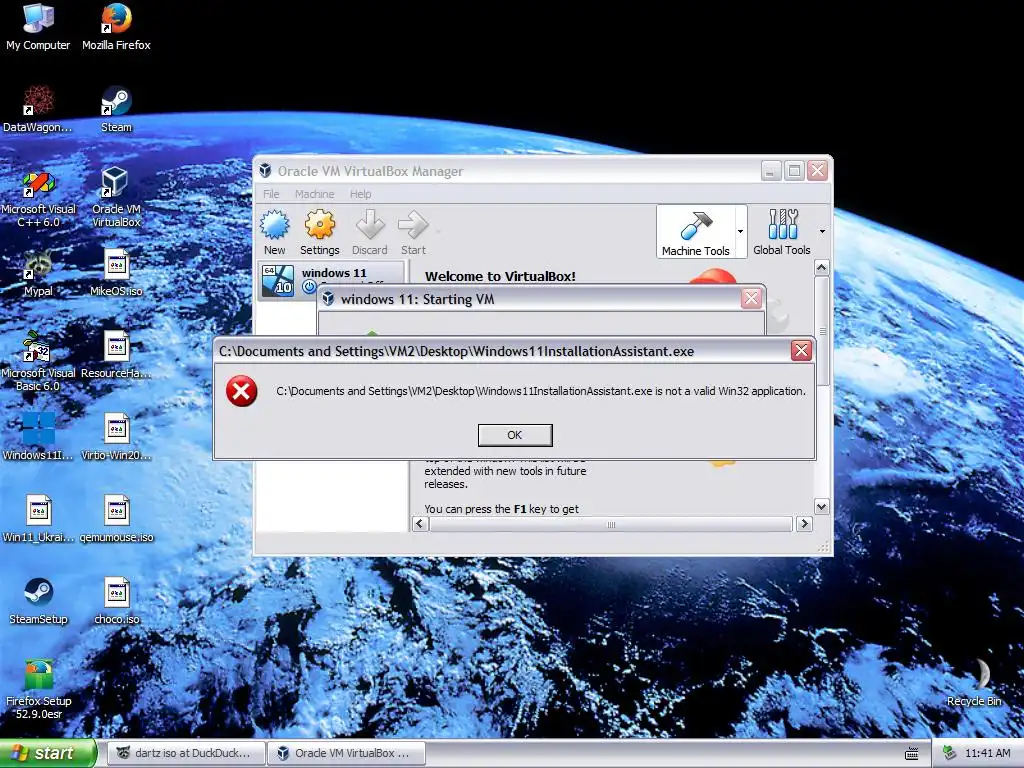
Task: Open Mozilla Firefox desktop shortcut
Action: coord(116,27)
